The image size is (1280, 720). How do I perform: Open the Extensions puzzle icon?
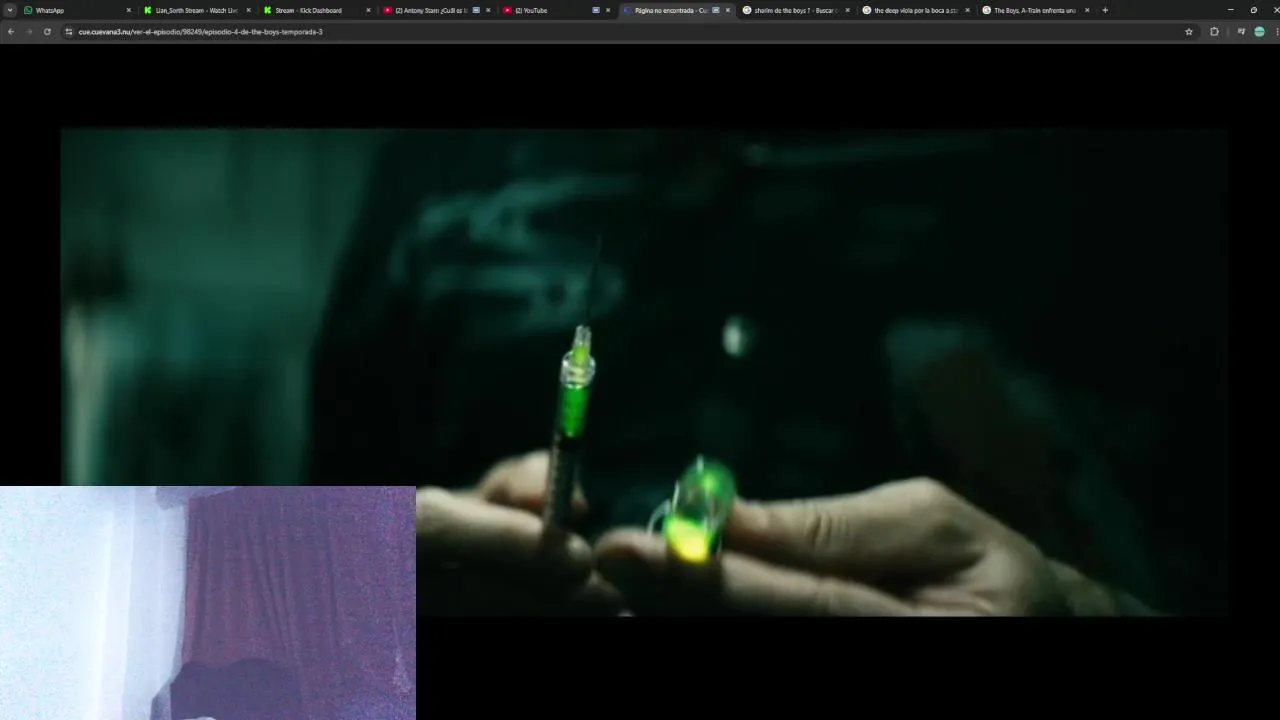tap(1215, 32)
